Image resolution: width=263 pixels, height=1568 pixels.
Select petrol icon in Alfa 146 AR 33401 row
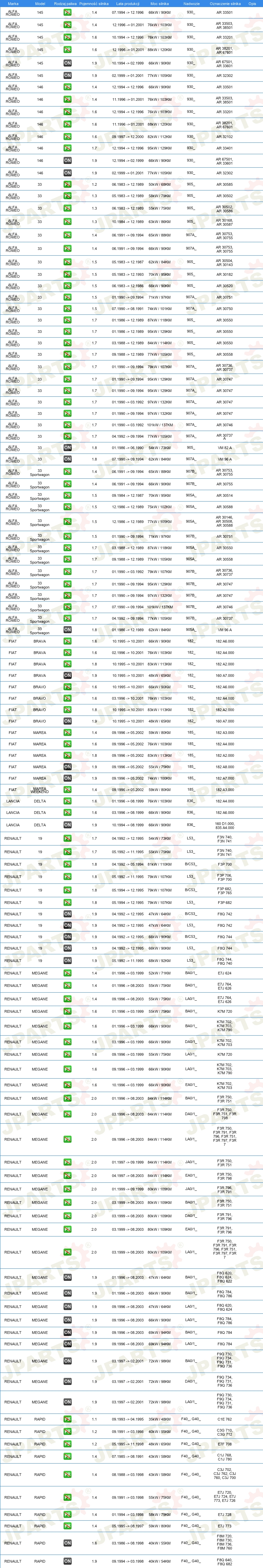click(68, 148)
